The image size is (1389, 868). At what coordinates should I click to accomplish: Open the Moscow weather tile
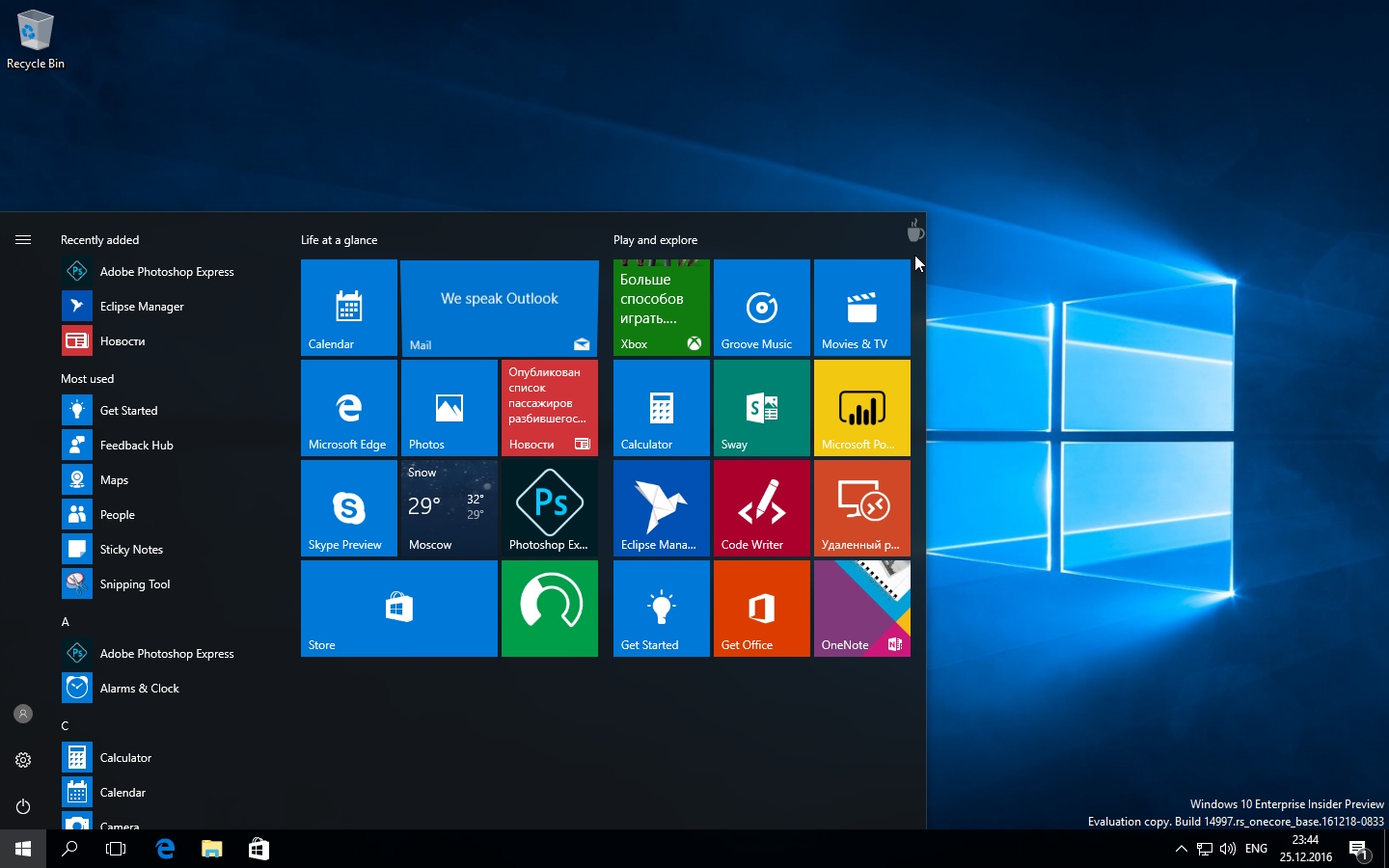click(449, 508)
